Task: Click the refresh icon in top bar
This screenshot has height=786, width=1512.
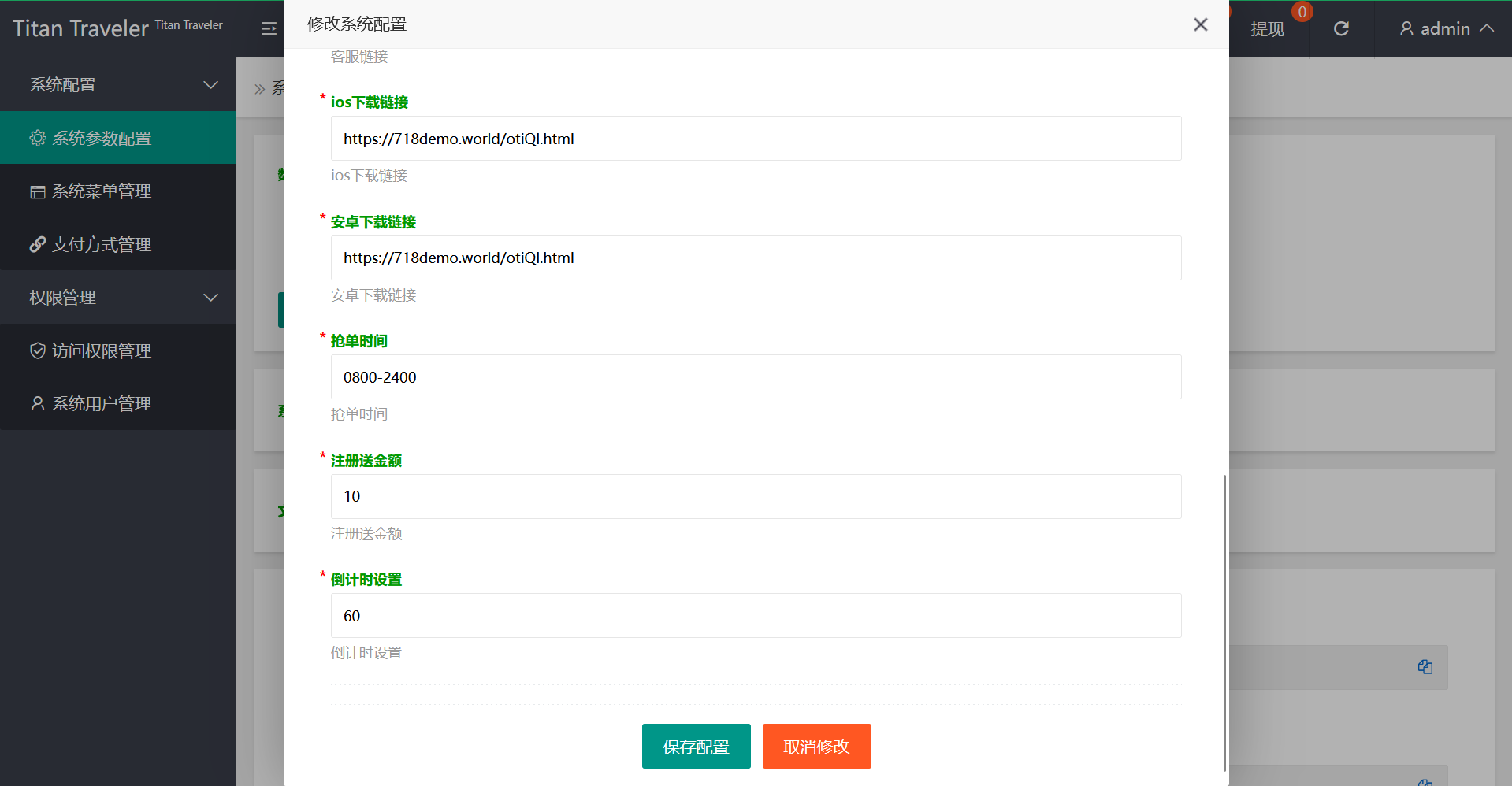Action: tap(1341, 29)
